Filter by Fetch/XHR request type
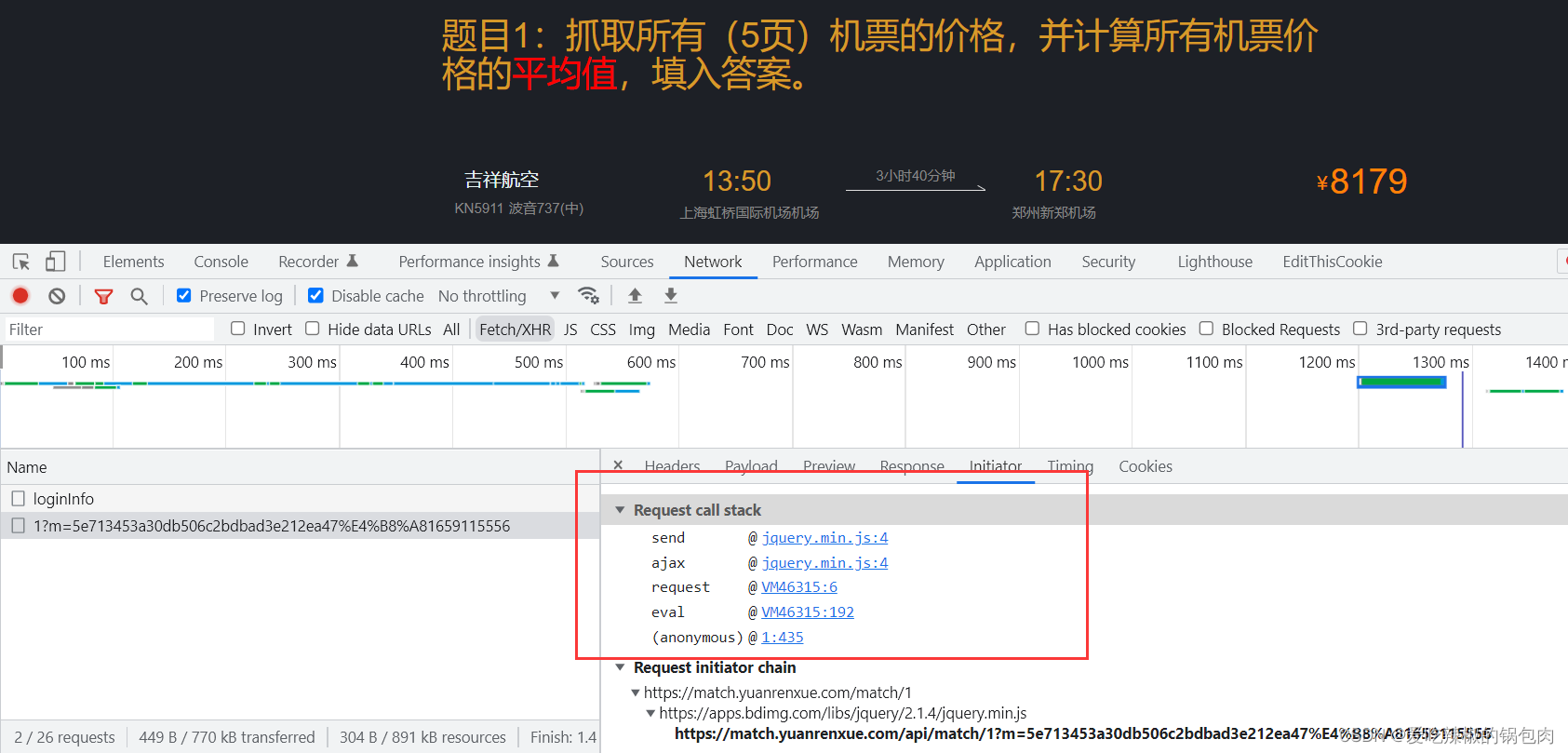This screenshot has height=753, width=1568. [x=515, y=329]
